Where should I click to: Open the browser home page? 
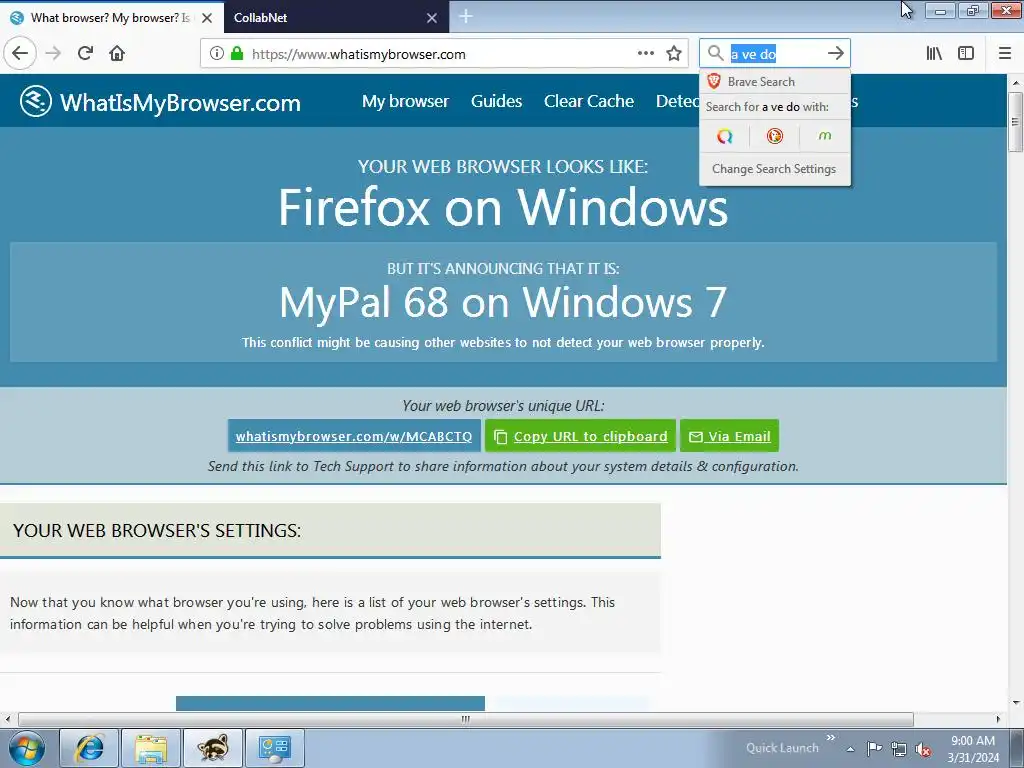[x=117, y=53]
